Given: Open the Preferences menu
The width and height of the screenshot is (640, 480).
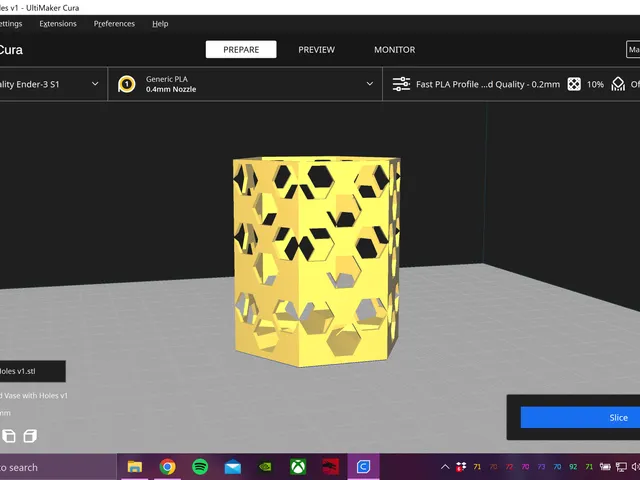Looking at the screenshot, I should click(114, 24).
